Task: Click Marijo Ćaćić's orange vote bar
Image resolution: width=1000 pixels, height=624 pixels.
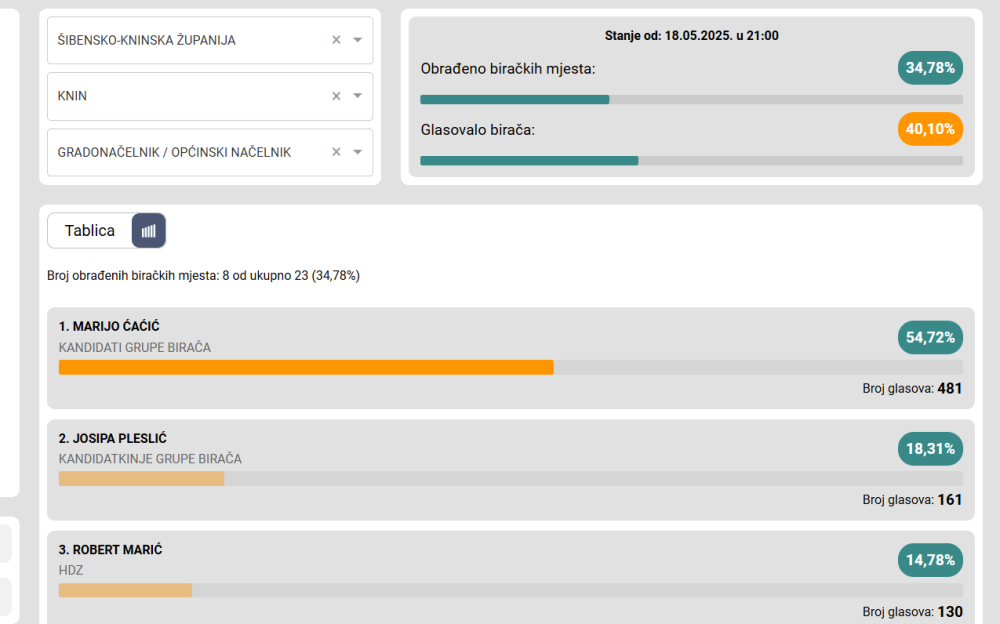Action: pos(306,368)
